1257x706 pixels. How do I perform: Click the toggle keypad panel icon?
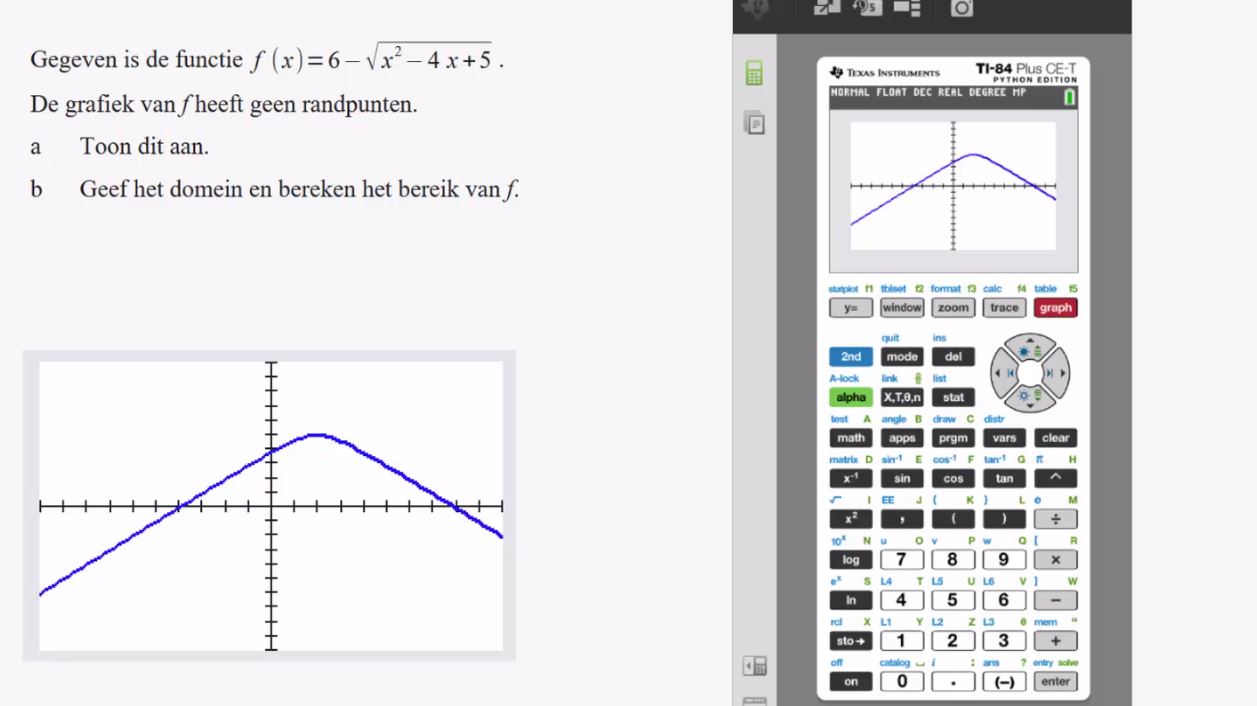[754, 665]
